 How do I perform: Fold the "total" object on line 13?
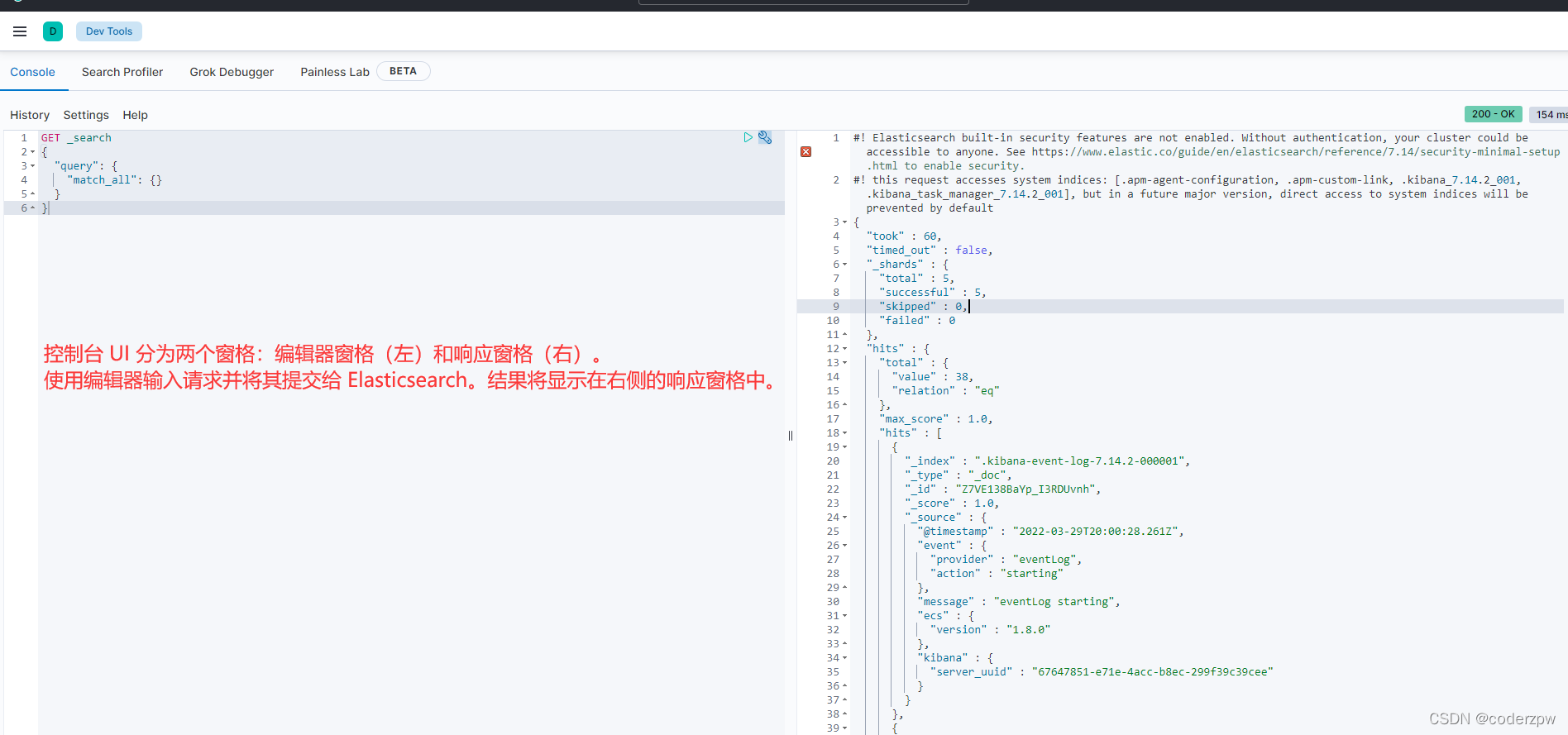pos(844,363)
